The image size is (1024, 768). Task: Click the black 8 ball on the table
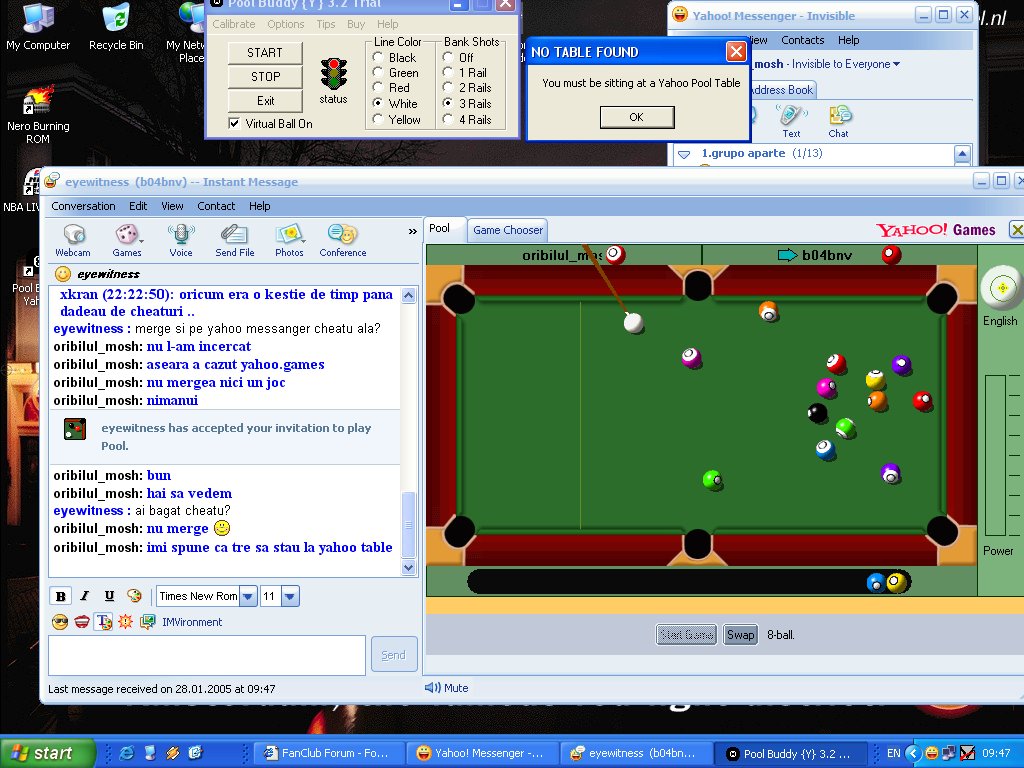coord(818,413)
